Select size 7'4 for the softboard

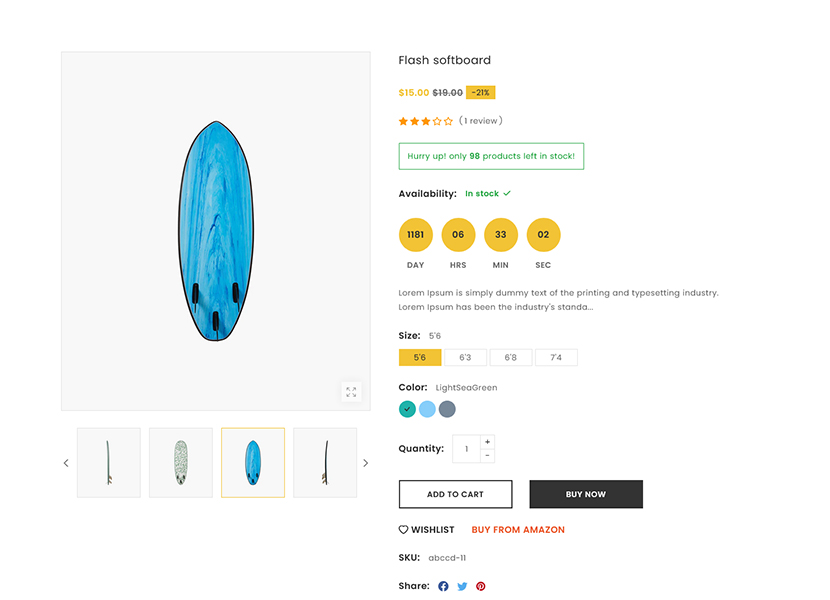click(x=556, y=357)
